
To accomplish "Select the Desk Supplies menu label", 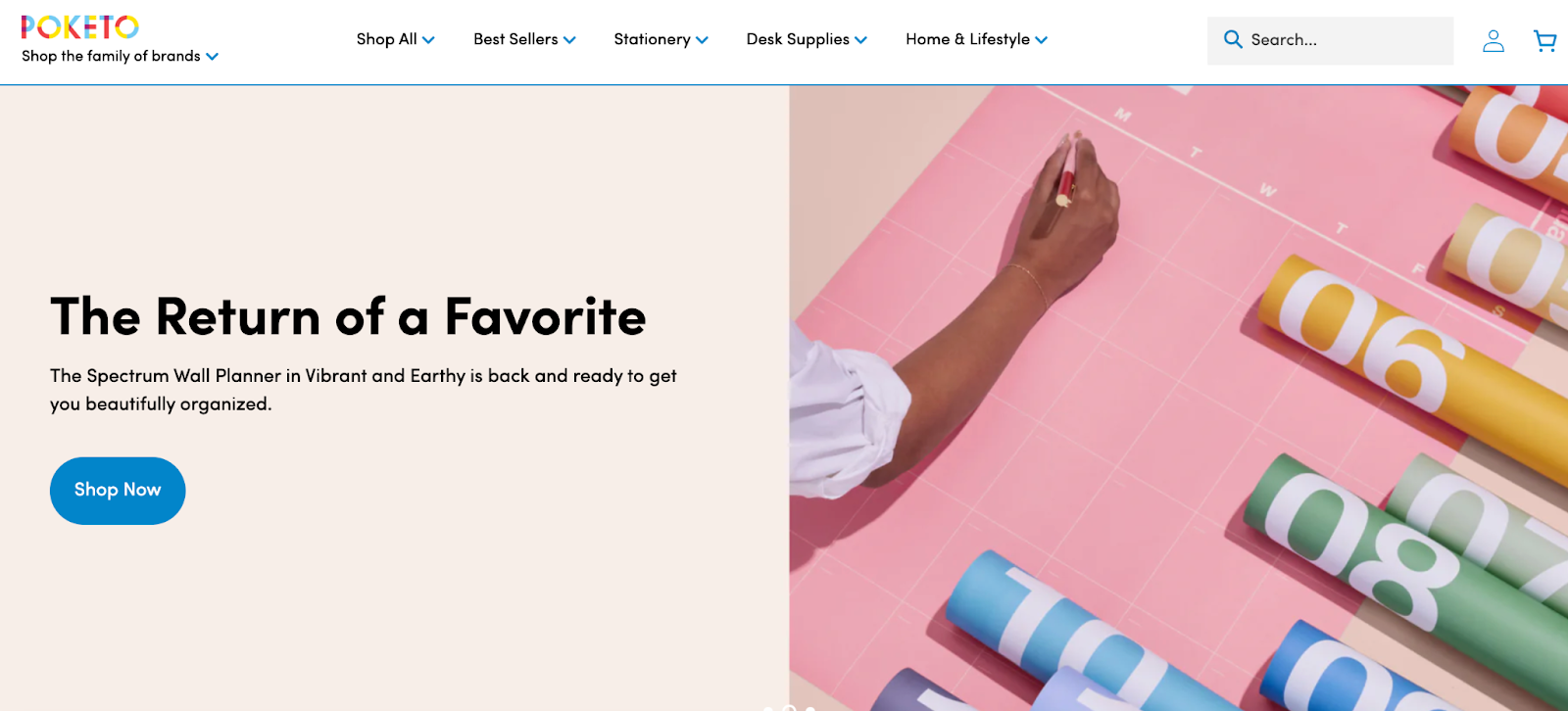I will [798, 39].
